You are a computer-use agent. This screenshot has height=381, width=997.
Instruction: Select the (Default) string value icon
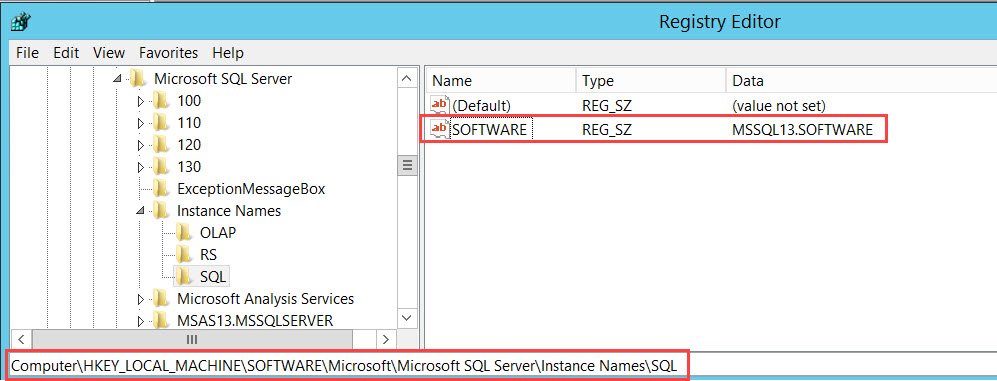click(x=439, y=105)
